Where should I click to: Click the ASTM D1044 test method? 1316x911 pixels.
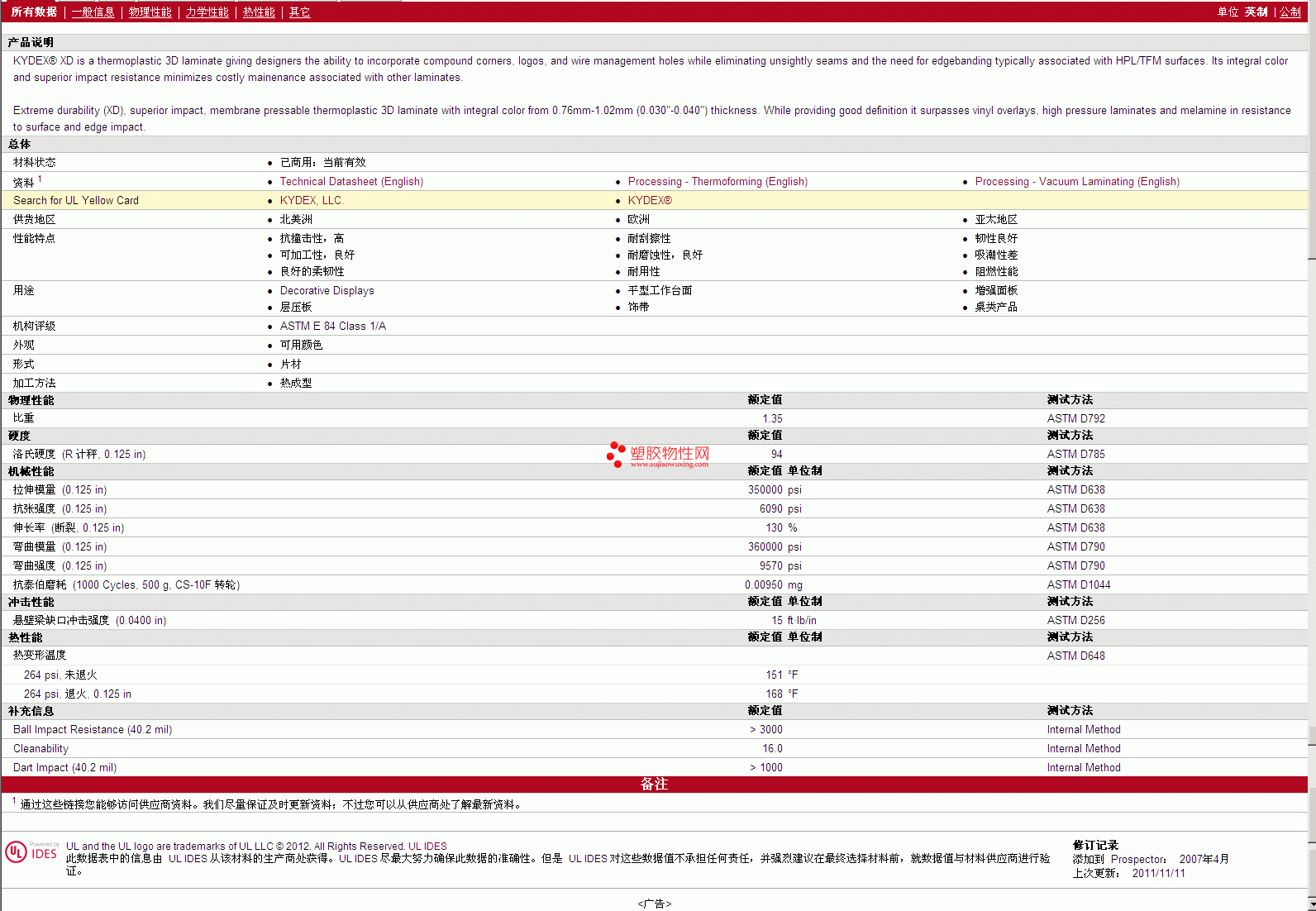pos(1079,585)
